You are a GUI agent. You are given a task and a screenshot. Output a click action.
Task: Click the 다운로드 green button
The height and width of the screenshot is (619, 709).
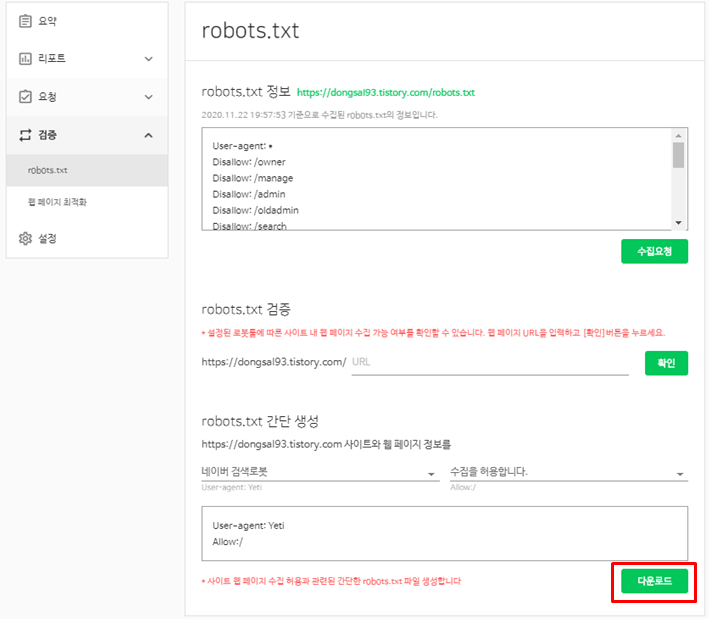click(x=654, y=581)
